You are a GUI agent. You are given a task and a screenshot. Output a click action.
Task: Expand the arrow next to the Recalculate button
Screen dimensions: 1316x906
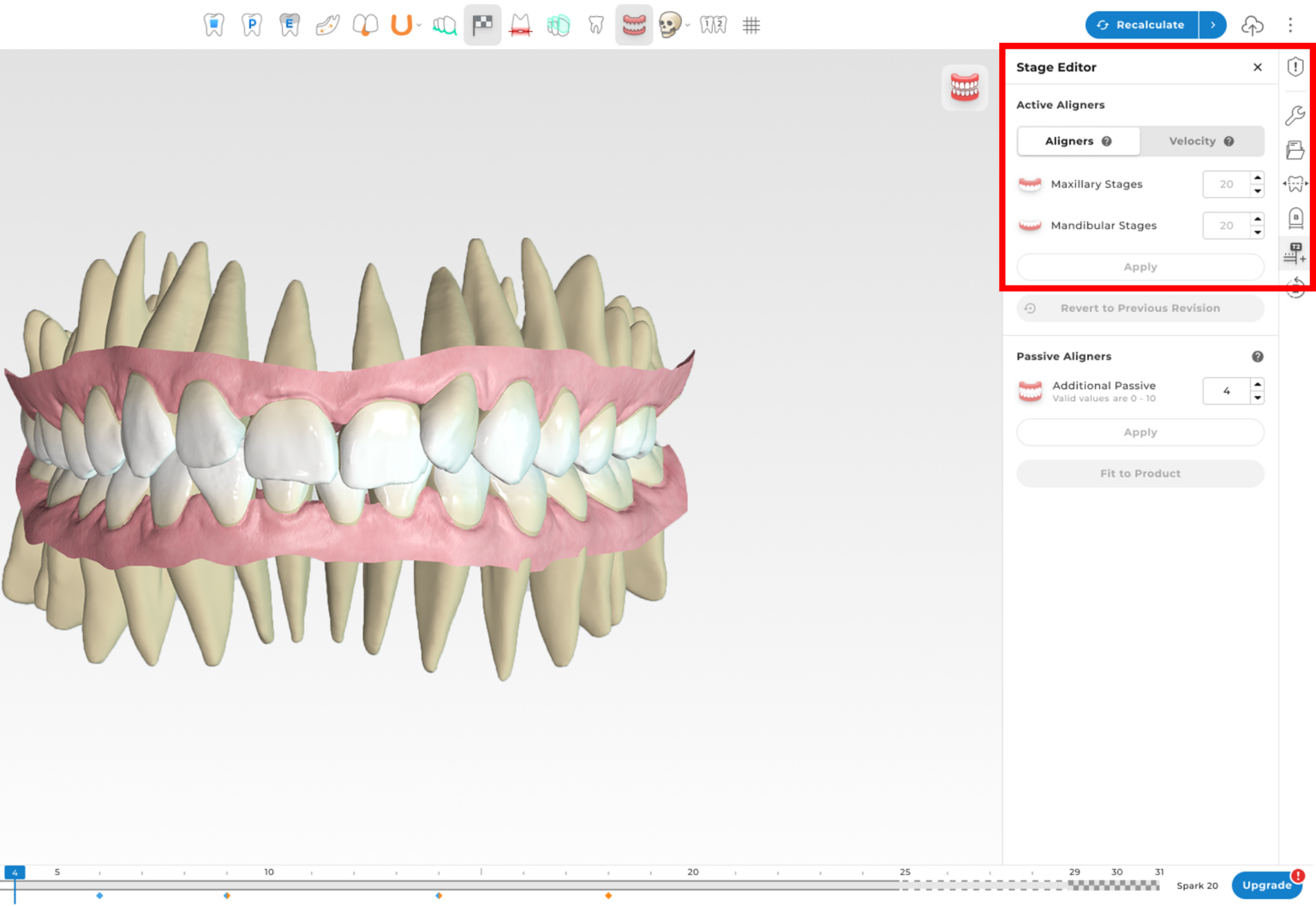(1213, 25)
